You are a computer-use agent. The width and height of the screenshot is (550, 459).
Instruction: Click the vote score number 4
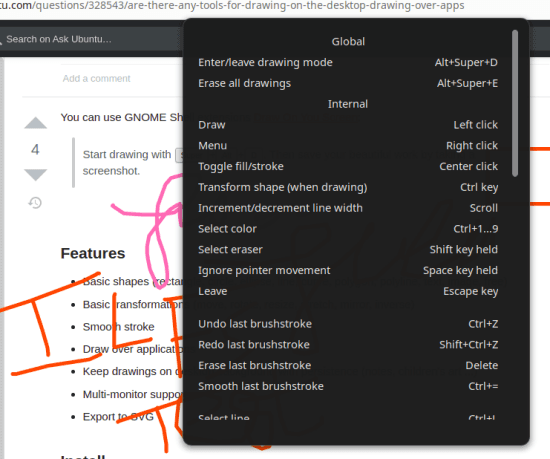pos(35,150)
